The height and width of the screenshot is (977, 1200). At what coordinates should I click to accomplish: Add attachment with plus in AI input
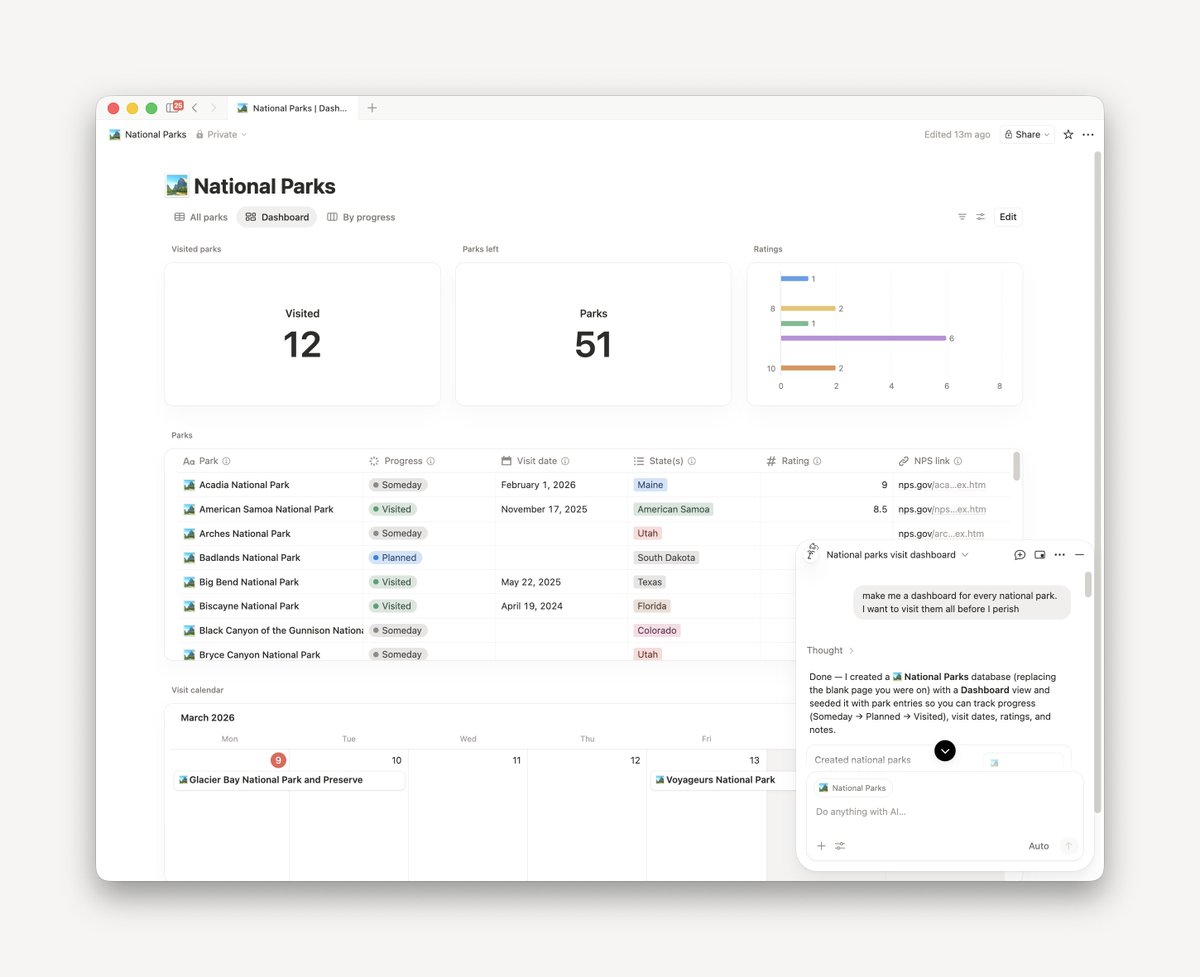coord(821,846)
